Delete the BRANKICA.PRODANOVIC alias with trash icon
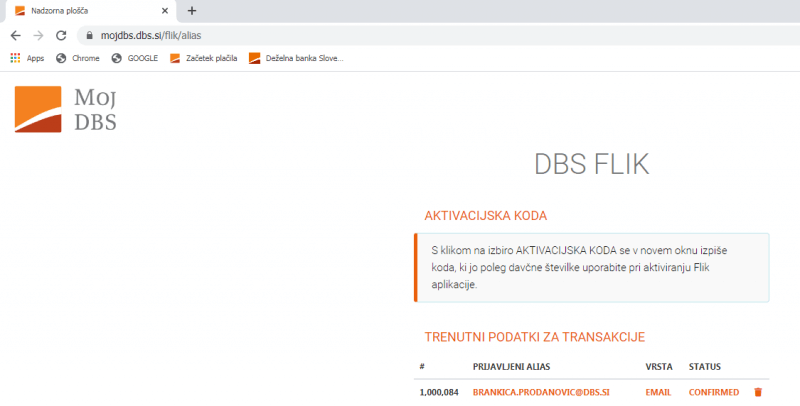 pyautogui.click(x=758, y=392)
